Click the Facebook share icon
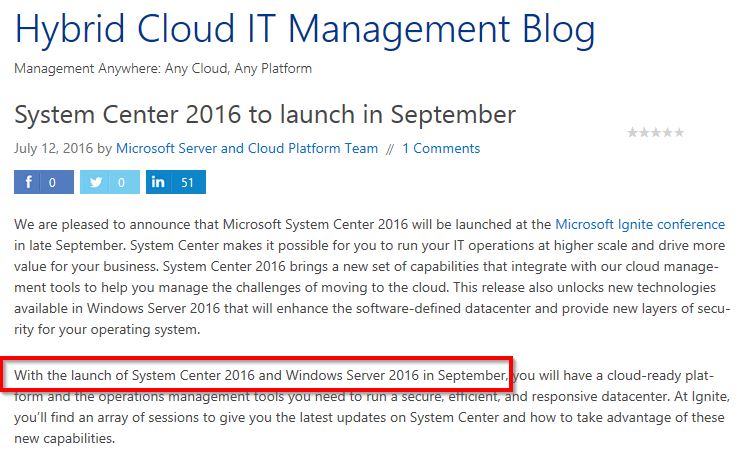 [28, 182]
